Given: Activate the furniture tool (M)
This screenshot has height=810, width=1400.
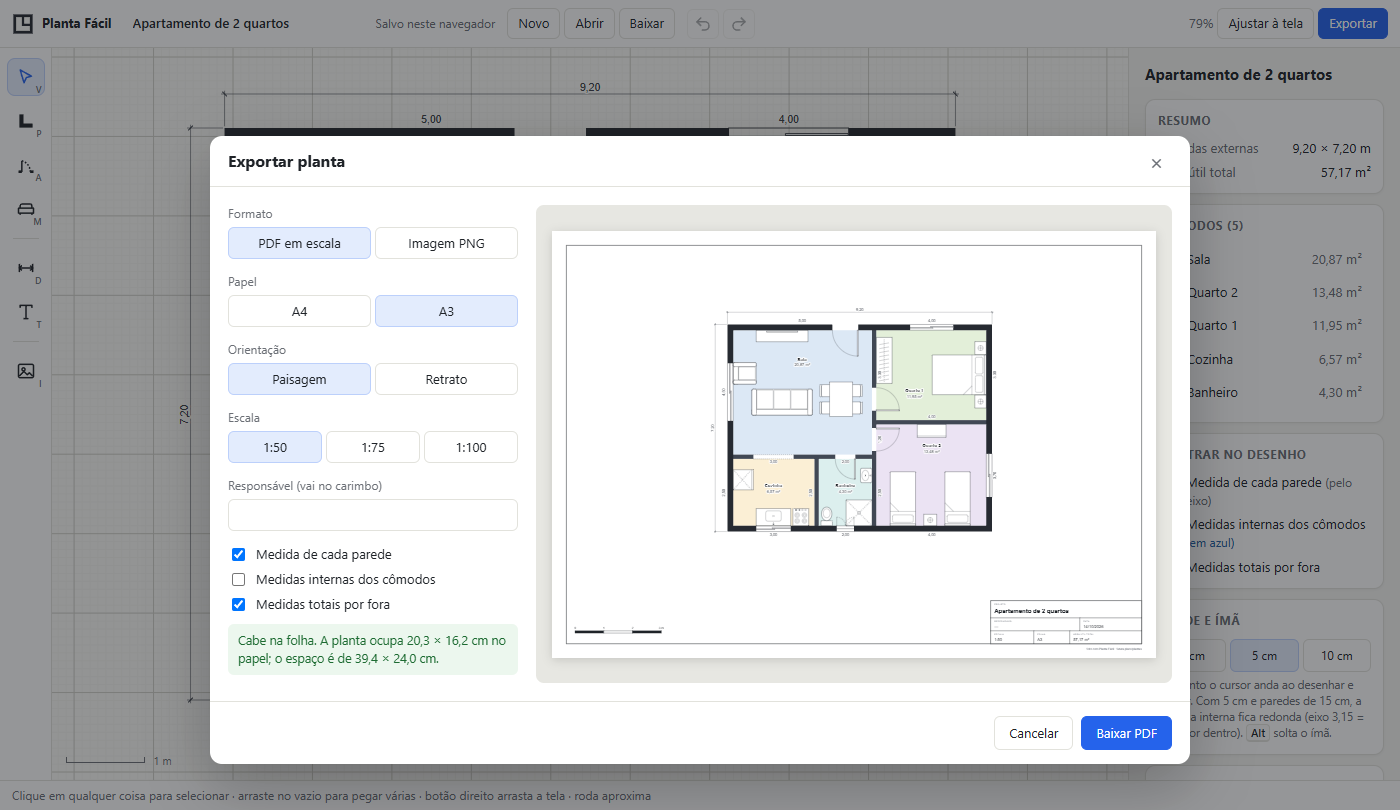Looking at the screenshot, I should (x=26, y=209).
